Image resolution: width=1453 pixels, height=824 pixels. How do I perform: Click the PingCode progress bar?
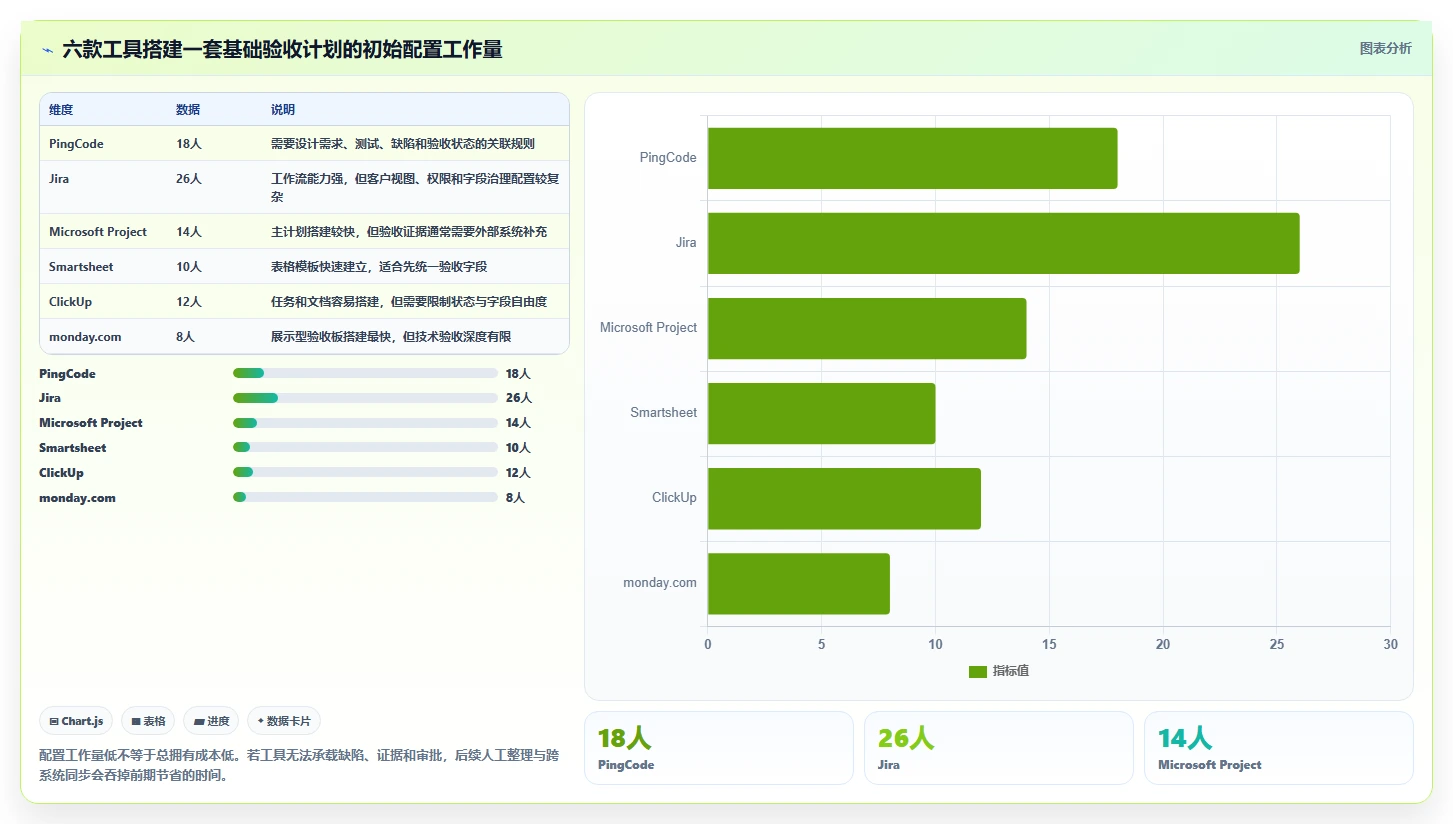365,373
